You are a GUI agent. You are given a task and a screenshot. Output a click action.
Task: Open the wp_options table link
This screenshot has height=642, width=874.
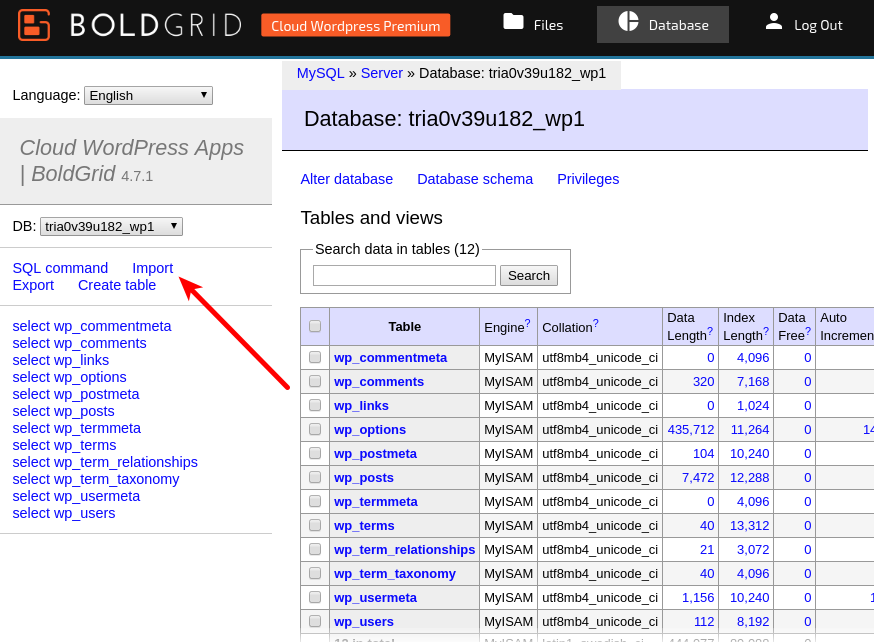(x=370, y=430)
